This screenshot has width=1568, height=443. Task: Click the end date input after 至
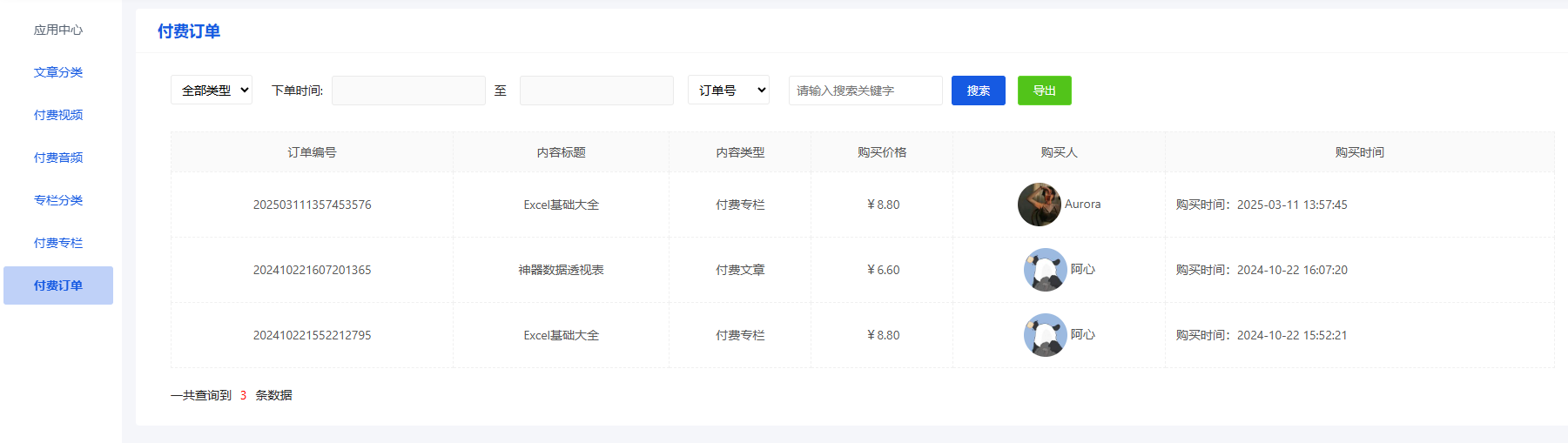tap(596, 91)
